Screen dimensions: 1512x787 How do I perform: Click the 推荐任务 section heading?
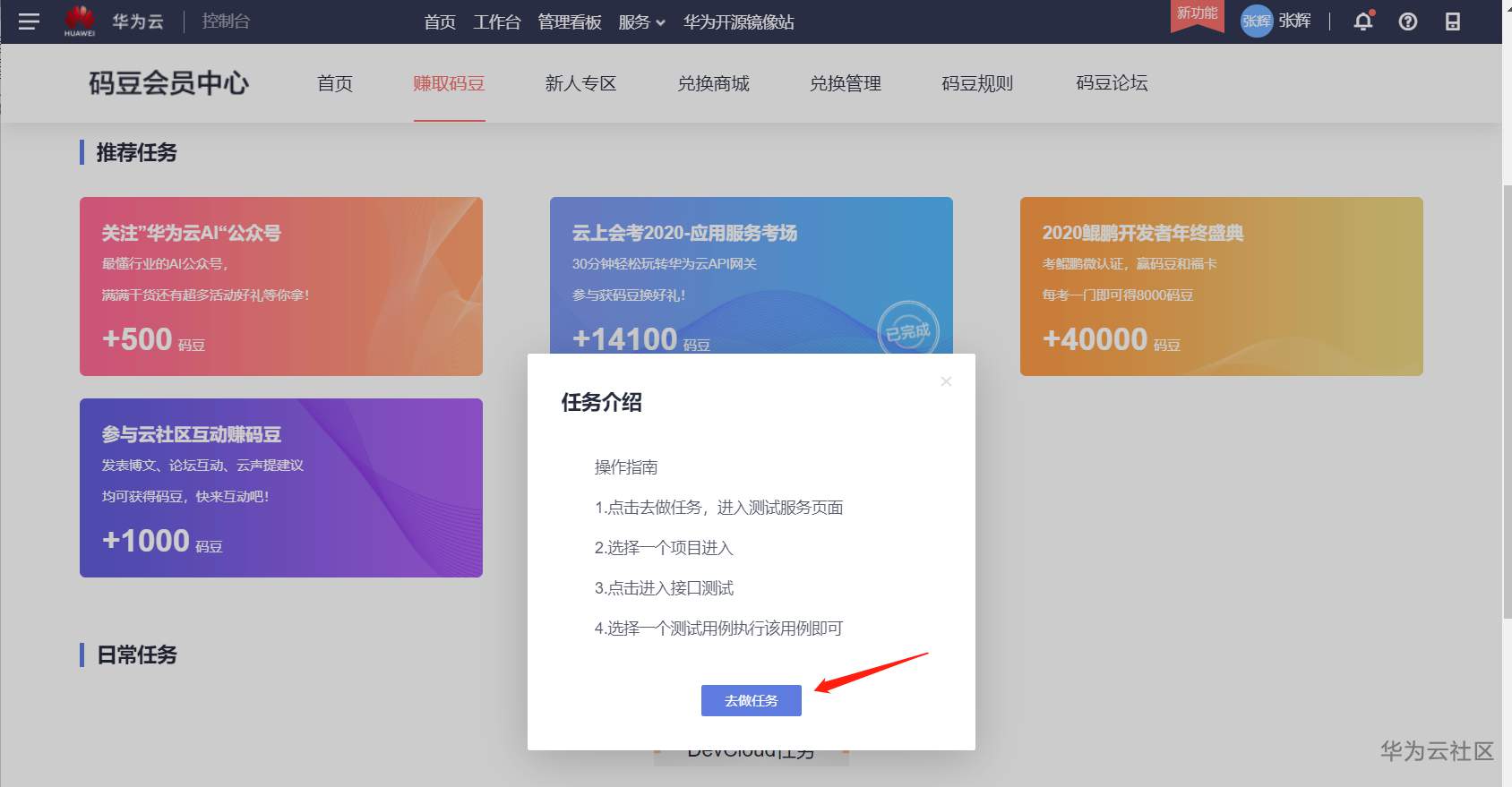click(x=136, y=152)
